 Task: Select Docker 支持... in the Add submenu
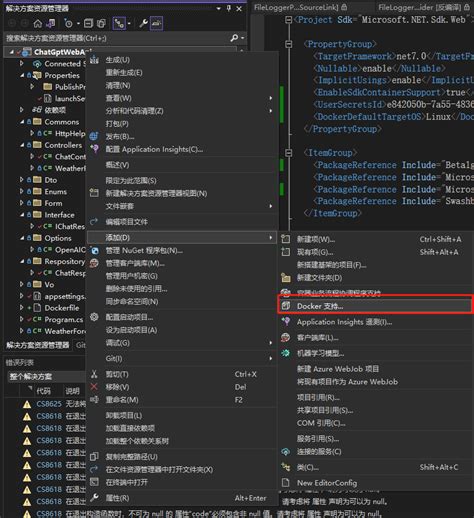point(375,306)
